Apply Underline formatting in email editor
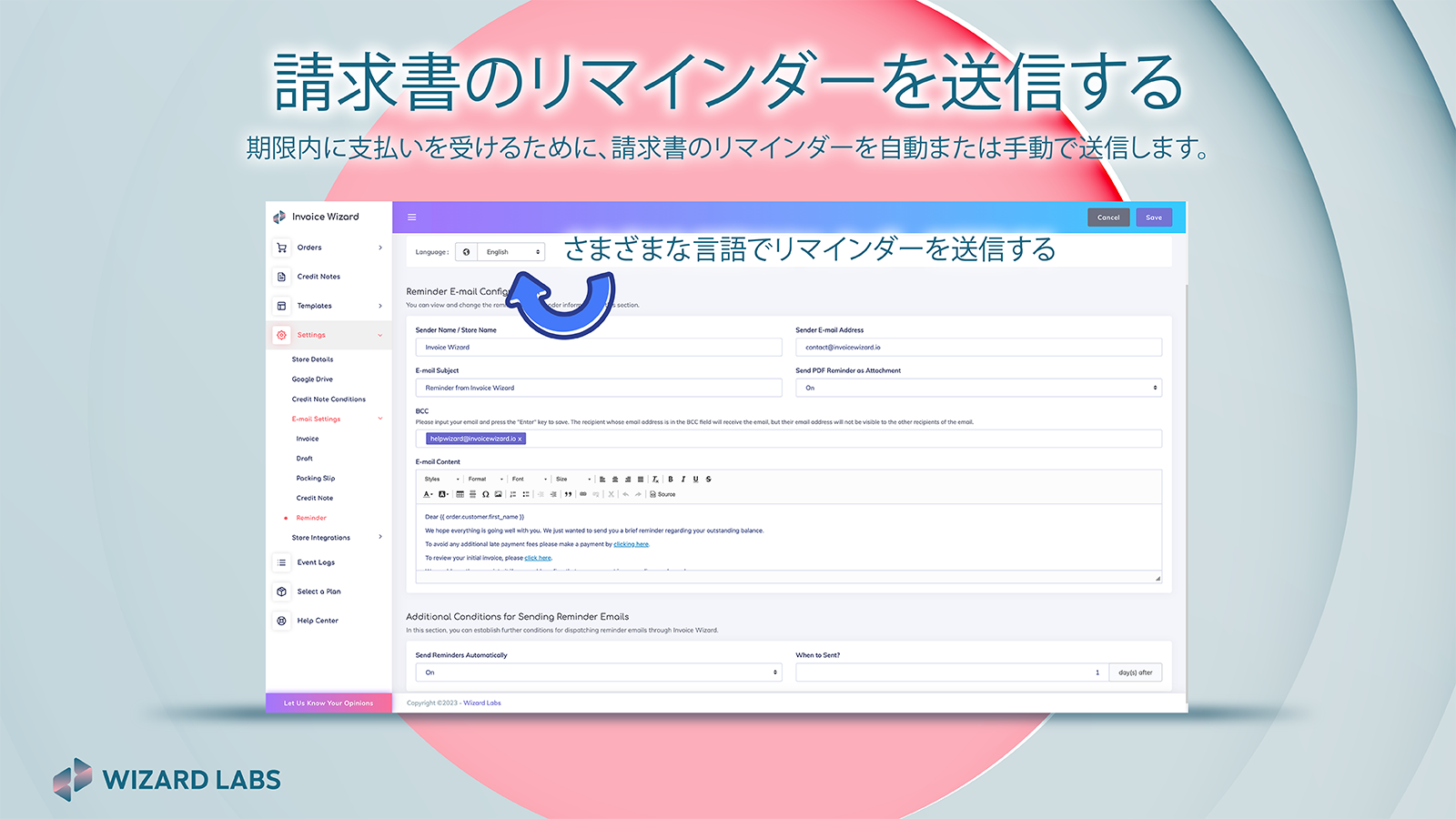This screenshot has height=819, width=1456. [x=696, y=479]
